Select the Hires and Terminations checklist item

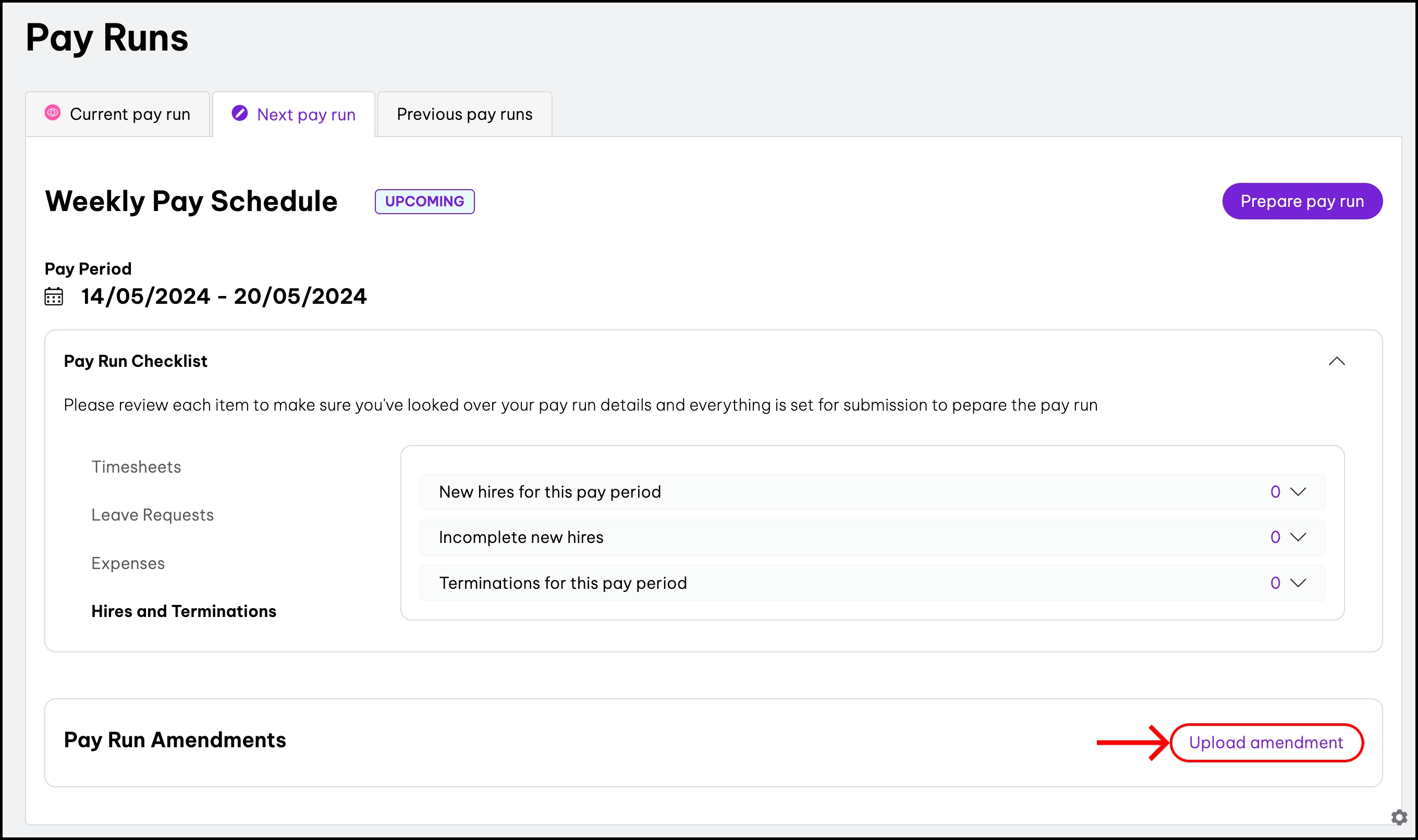coord(184,611)
